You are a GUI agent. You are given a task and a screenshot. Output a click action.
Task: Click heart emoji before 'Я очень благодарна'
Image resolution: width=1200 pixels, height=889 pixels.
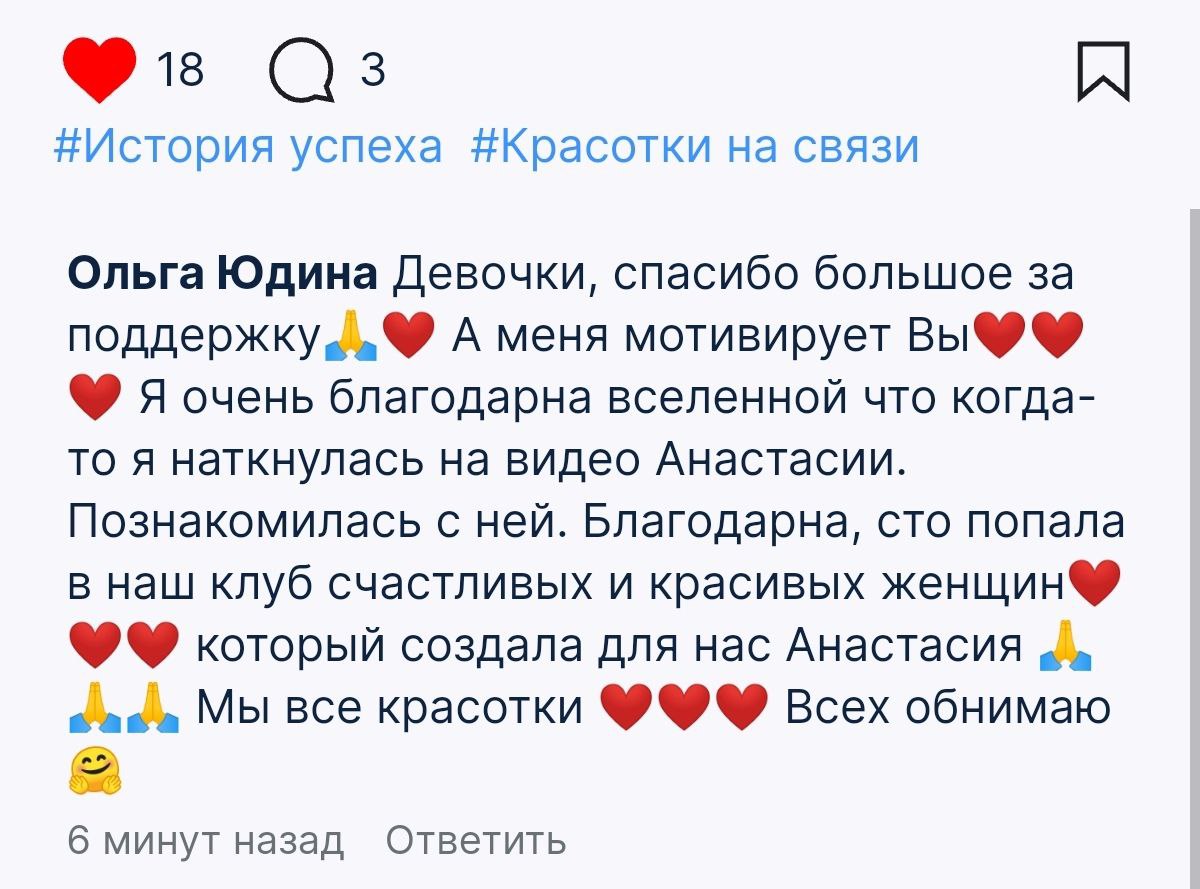(95, 398)
